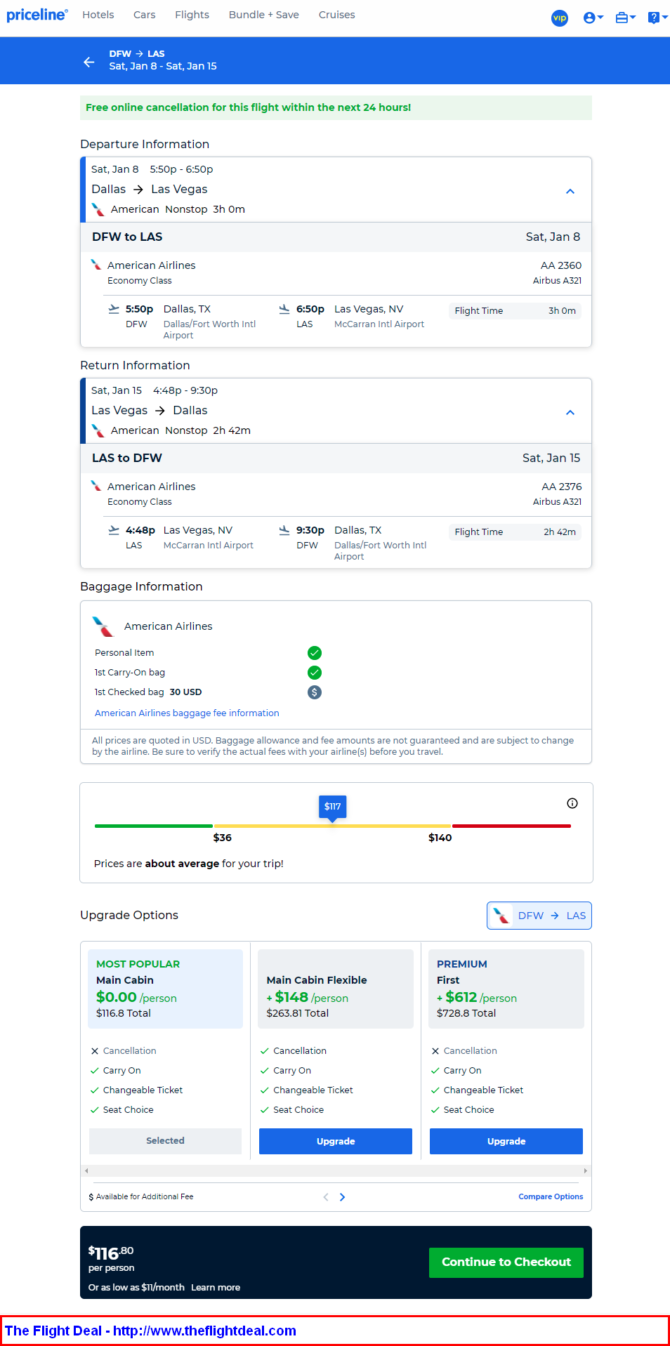The height and width of the screenshot is (1346, 670).
Task: Click the free online cancellation banner
Action: (336, 108)
